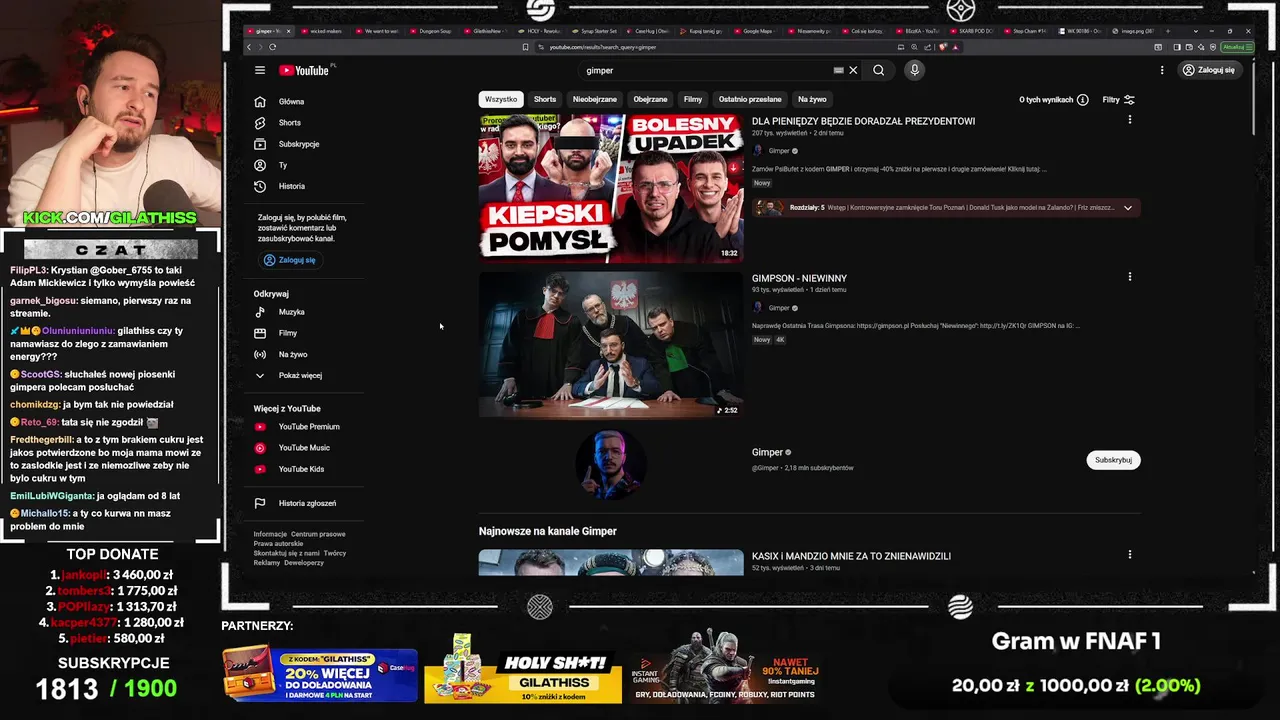Open Subskrypcje in the sidebar
Viewport: 1280px width, 720px height.
tap(299, 144)
